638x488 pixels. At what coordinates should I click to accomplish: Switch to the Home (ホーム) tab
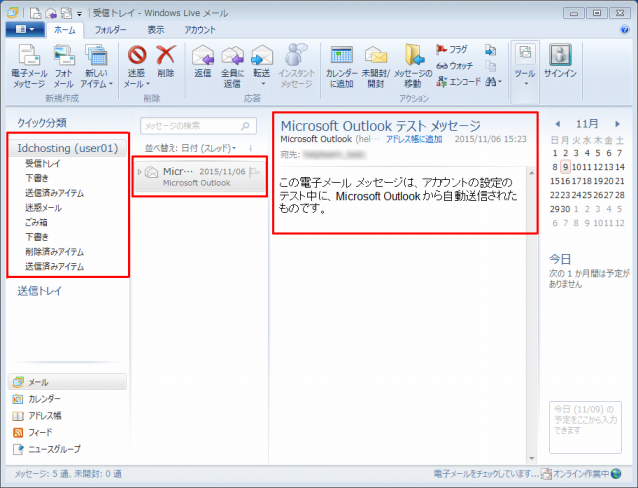pyautogui.click(x=65, y=30)
